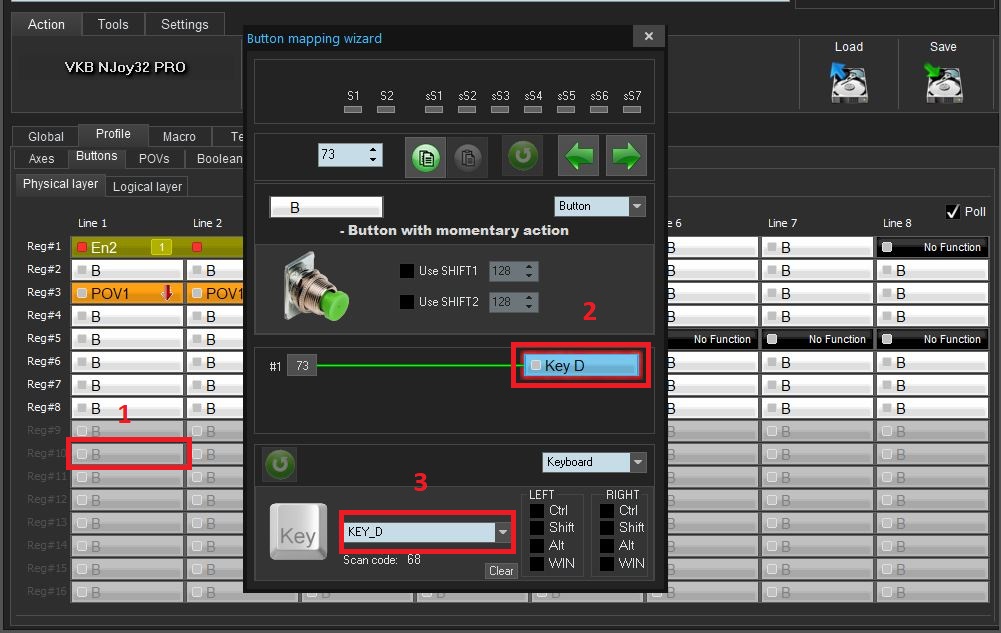
Task: Click the button number 73 spinner field
Action: coord(343,155)
